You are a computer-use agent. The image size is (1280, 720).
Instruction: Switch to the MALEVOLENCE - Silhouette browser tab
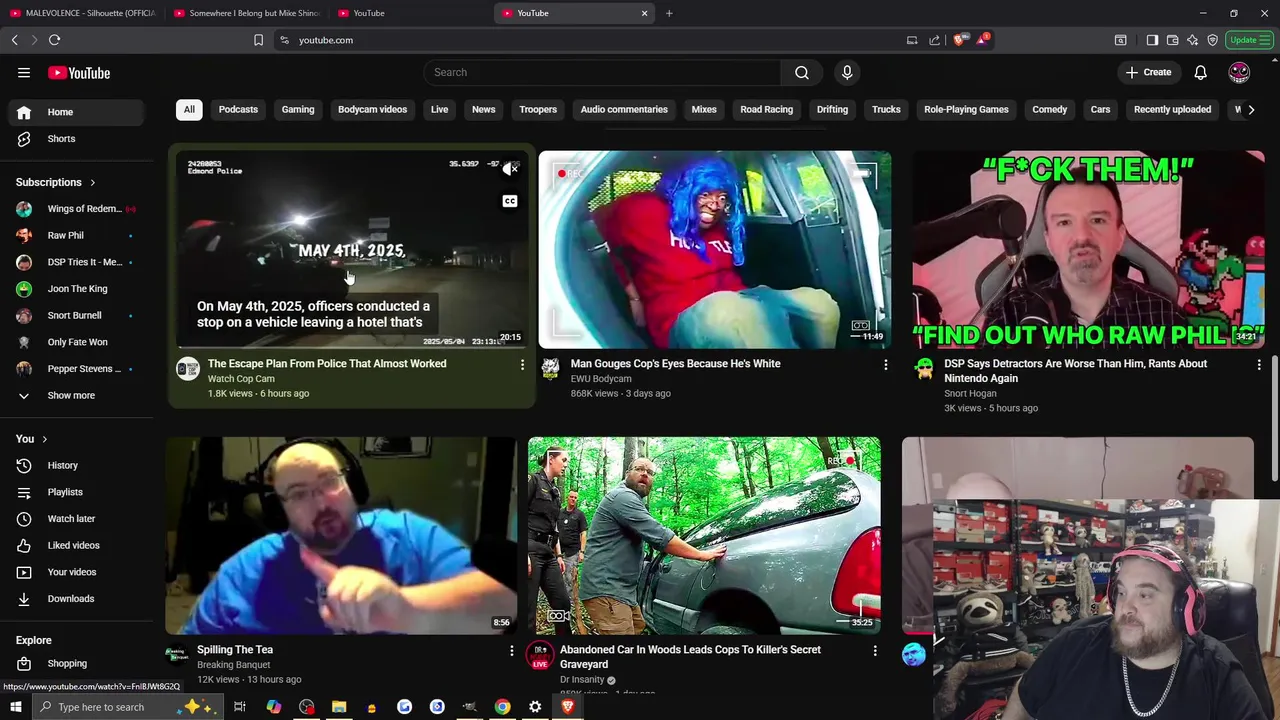point(82,13)
